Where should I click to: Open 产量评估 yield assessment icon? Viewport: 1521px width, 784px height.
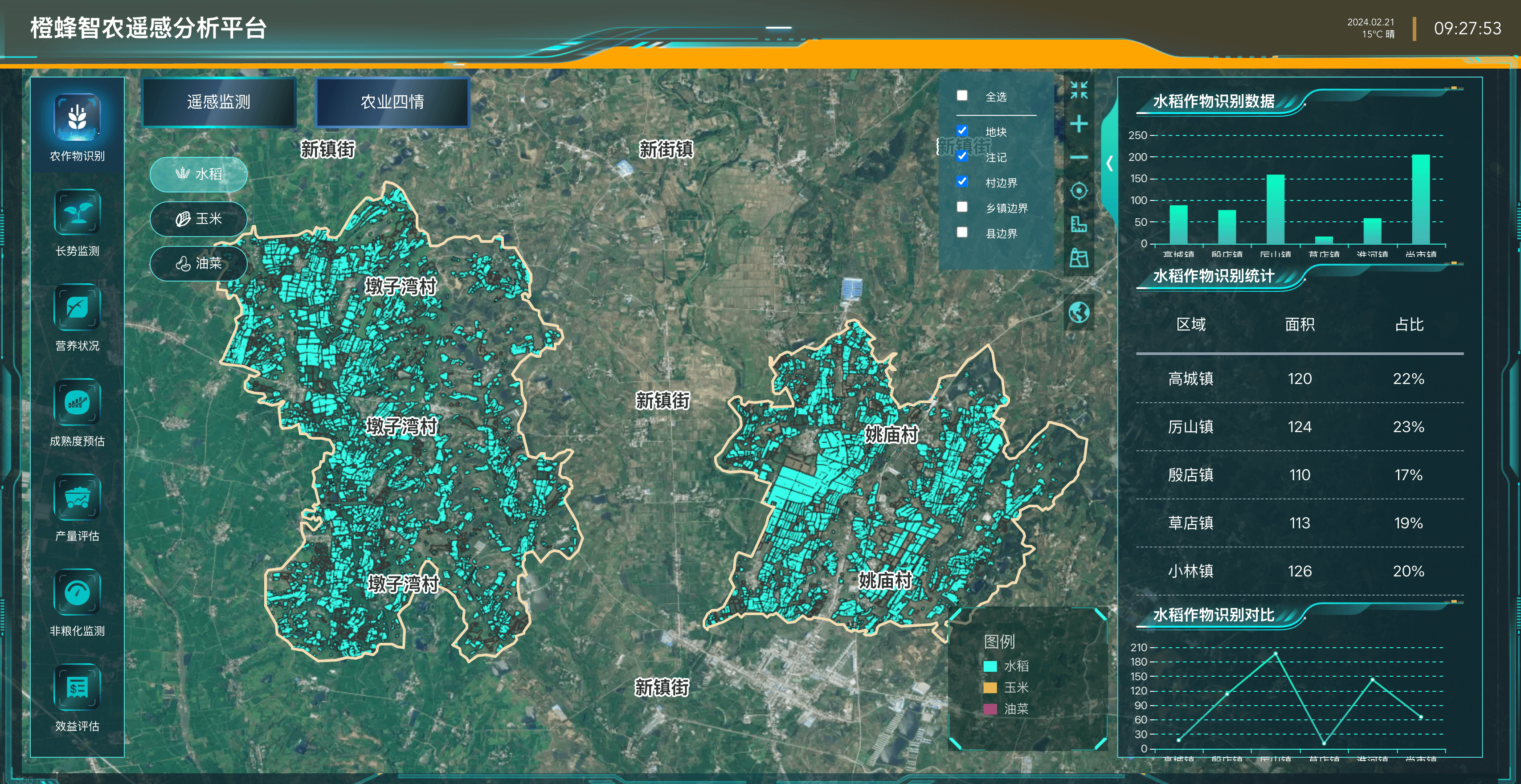click(77, 498)
